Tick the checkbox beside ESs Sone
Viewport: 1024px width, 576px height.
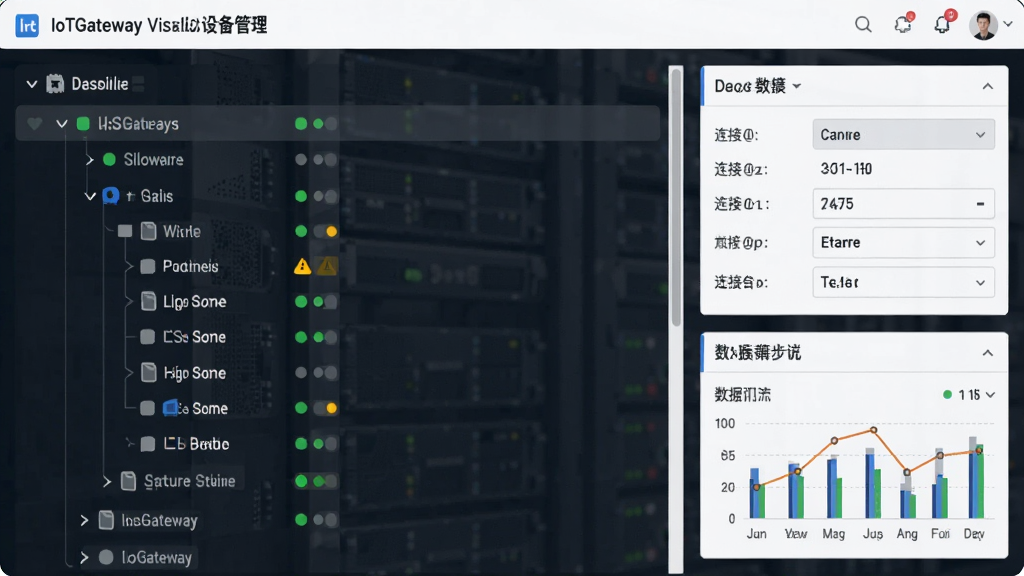coord(148,337)
